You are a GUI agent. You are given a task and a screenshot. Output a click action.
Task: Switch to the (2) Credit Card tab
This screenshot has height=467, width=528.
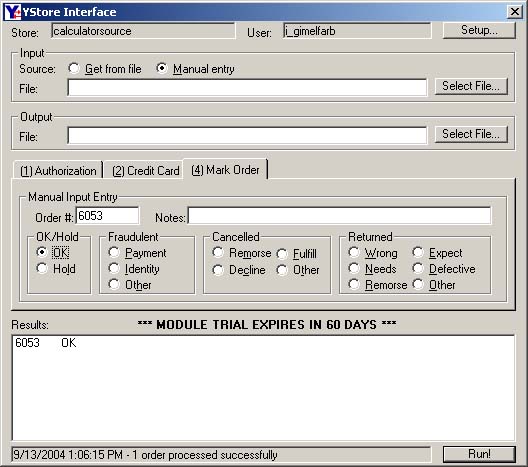[x=145, y=170]
